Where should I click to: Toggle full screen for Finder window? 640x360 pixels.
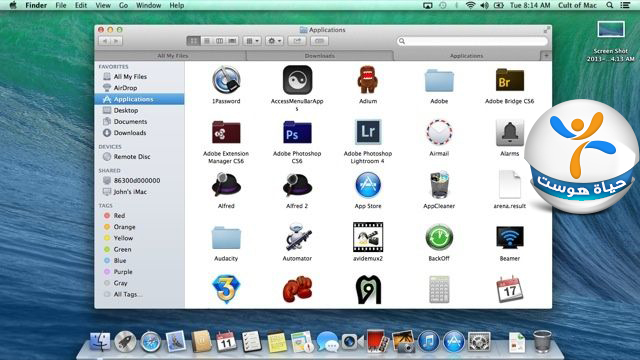click(546, 30)
